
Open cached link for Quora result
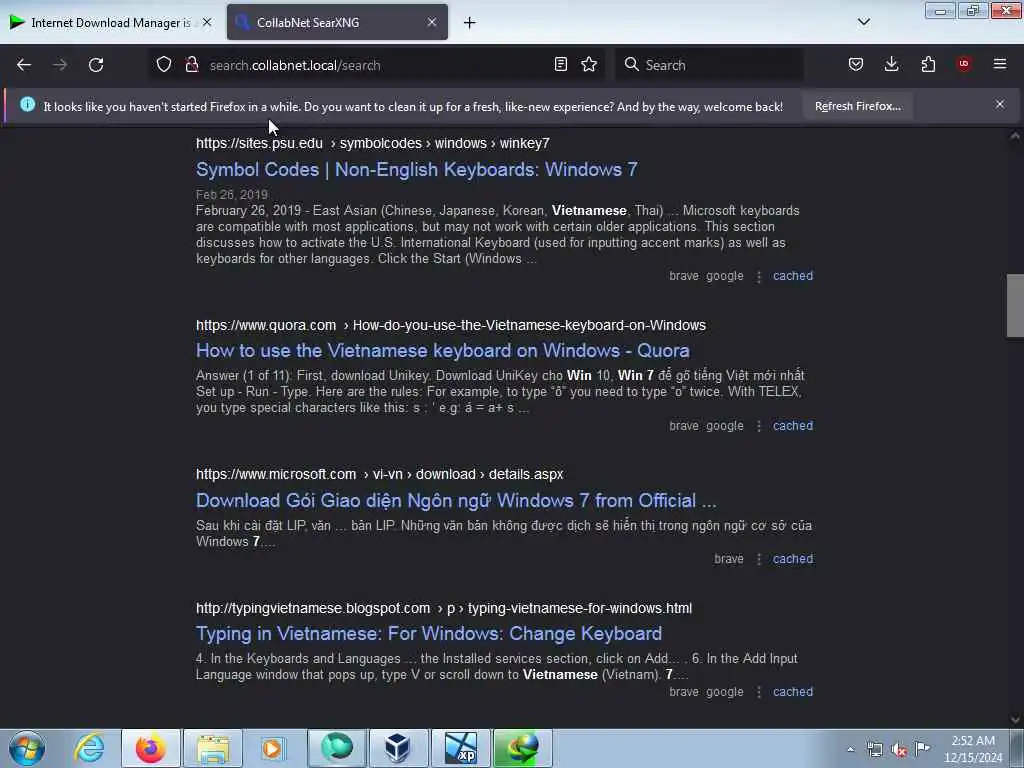coord(793,426)
